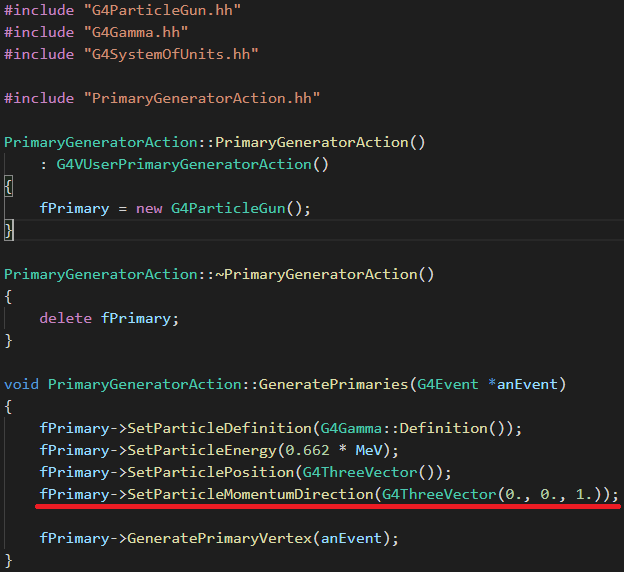Place cursor at the highlighted closing brace

pos(9,231)
